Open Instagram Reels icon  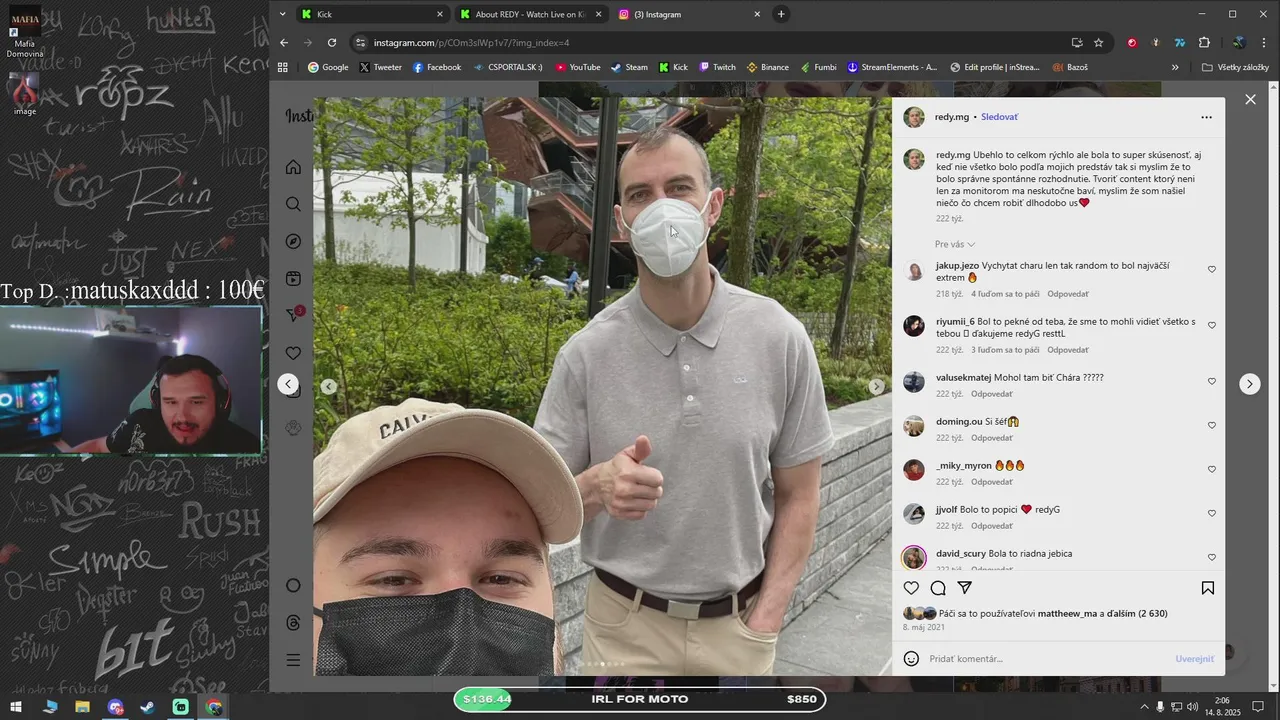coord(293,278)
